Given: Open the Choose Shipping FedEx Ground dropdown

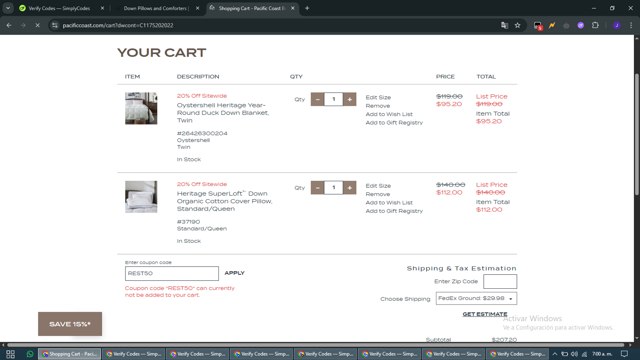Looking at the screenshot, I should click(x=476, y=298).
